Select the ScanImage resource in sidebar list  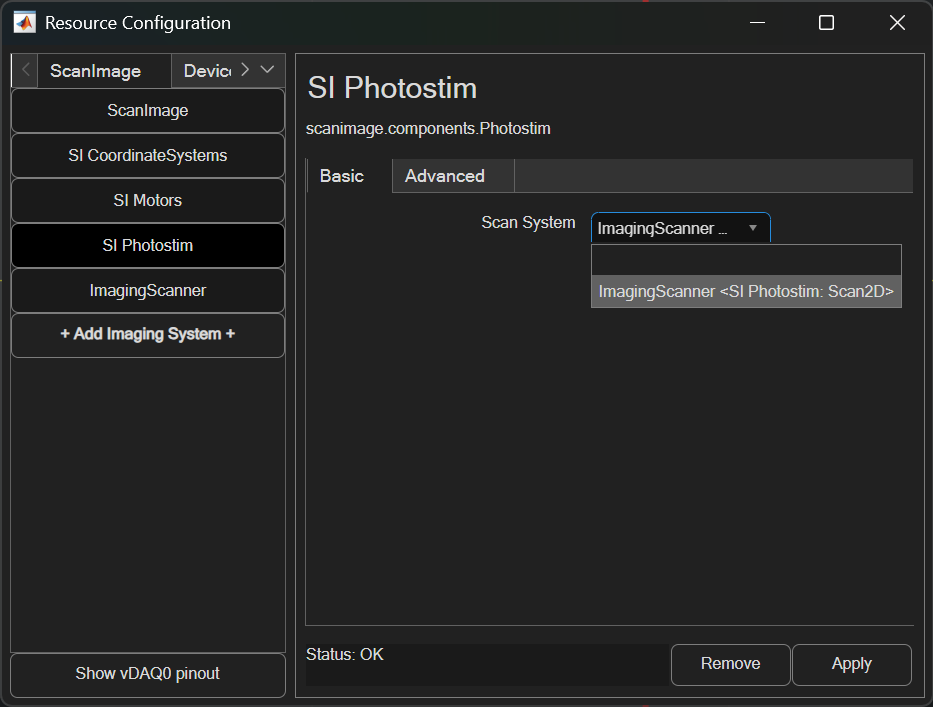coord(148,111)
